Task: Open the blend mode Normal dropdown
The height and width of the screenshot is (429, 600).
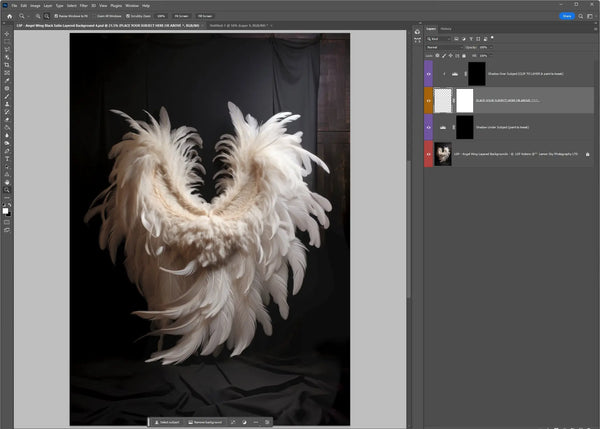Action: pyautogui.click(x=440, y=47)
